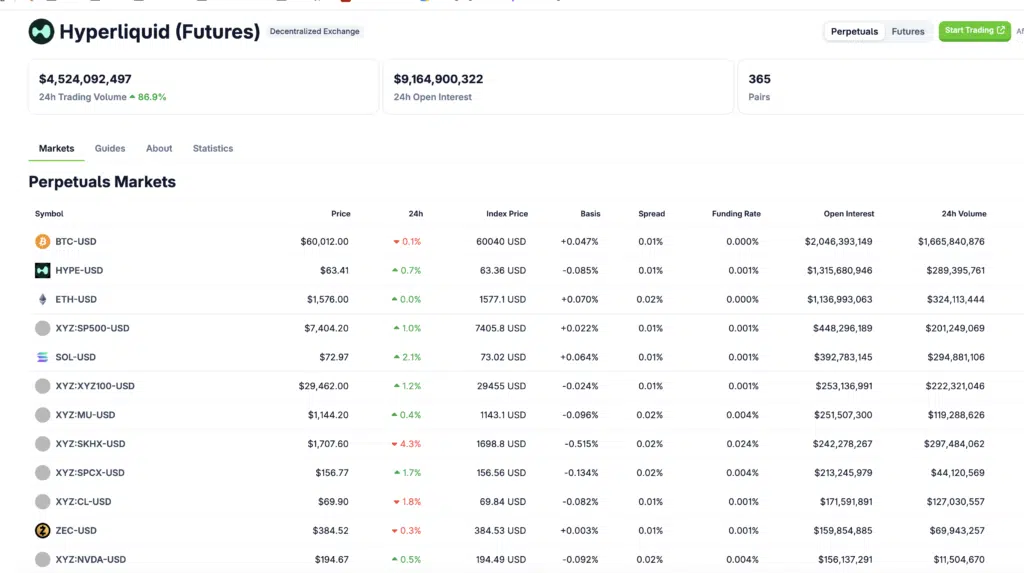Open the XYZ:CL-USD market link

pyautogui.click(x=83, y=502)
